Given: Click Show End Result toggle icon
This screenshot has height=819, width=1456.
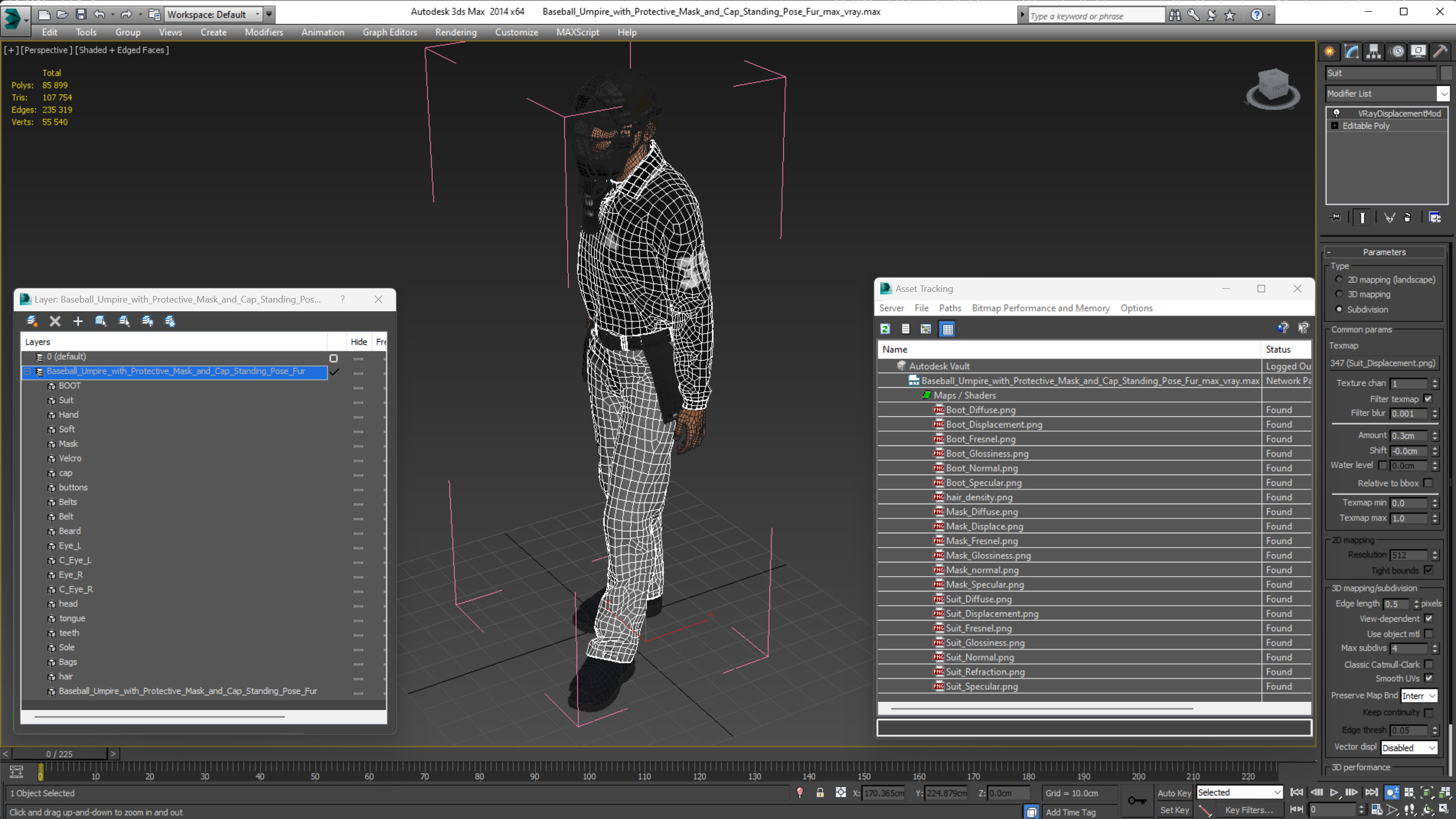Looking at the screenshot, I should [1362, 217].
